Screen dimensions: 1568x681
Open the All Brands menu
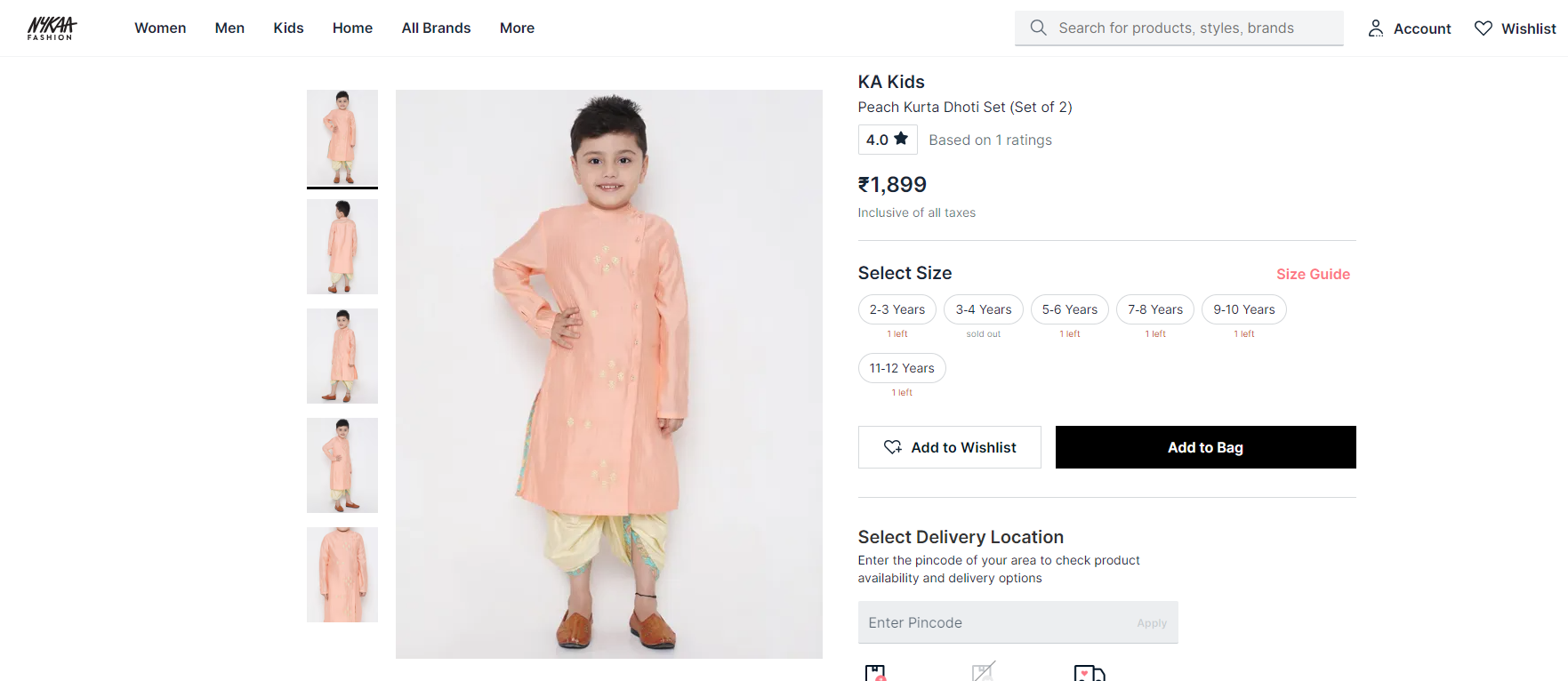tap(436, 28)
